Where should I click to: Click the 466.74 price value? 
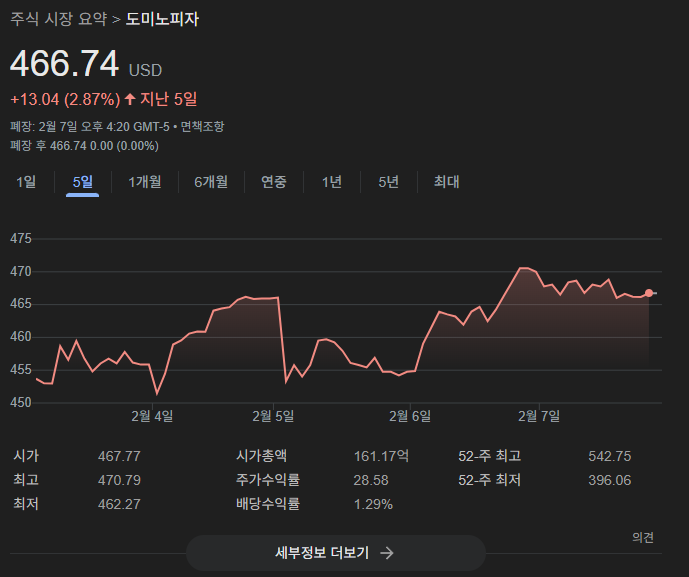pos(65,64)
